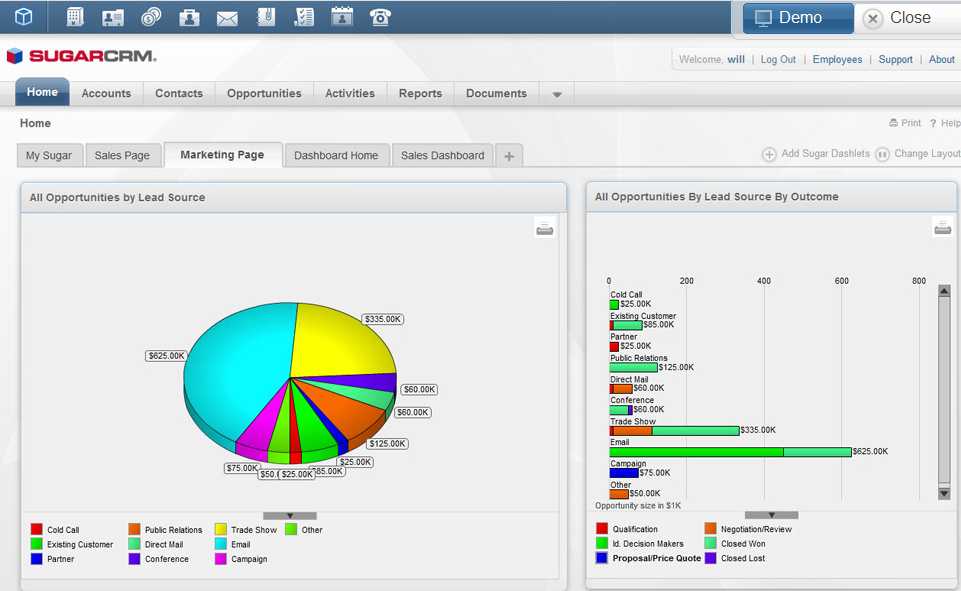
Task: Click the Closed Won legend swatch
Action: pyautogui.click(x=710, y=543)
